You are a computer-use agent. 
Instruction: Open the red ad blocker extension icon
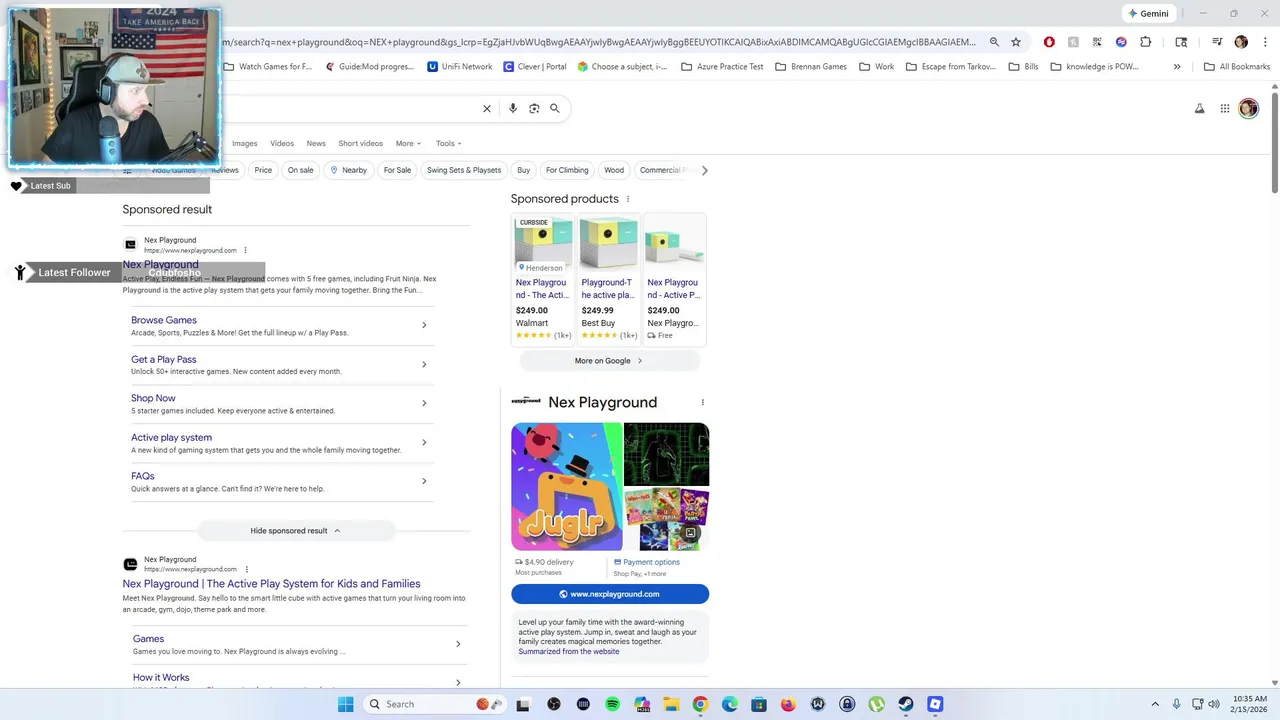coord(1049,42)
